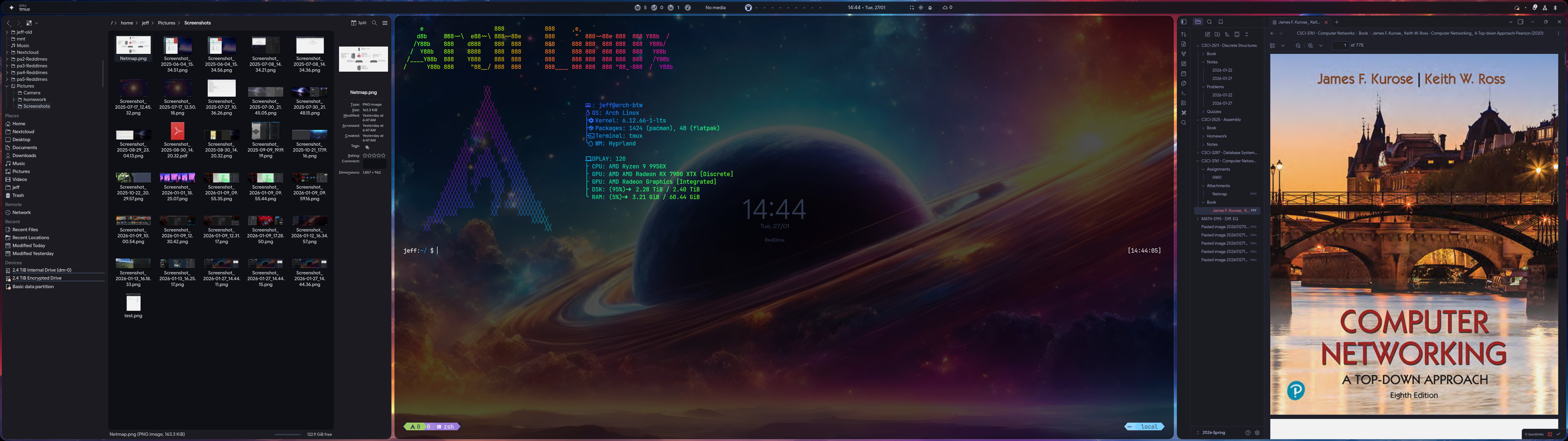This screenshot has width=1568, height=441.
Task: Click the zoom out icon in the PDF toolbar
Action: [1298, 46]
